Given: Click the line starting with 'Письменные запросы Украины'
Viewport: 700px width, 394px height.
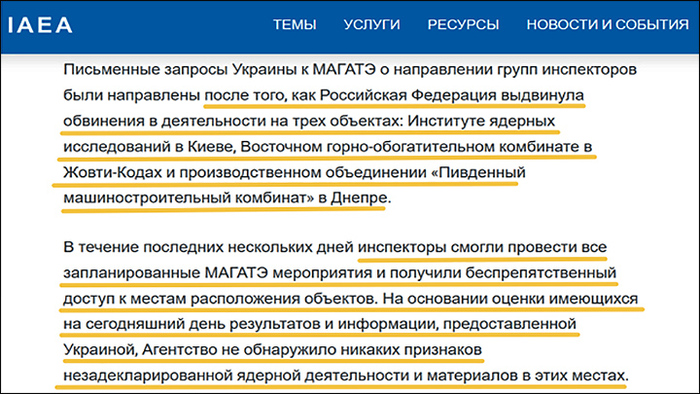Looking at the screenshot, I should tap(350, 70).
